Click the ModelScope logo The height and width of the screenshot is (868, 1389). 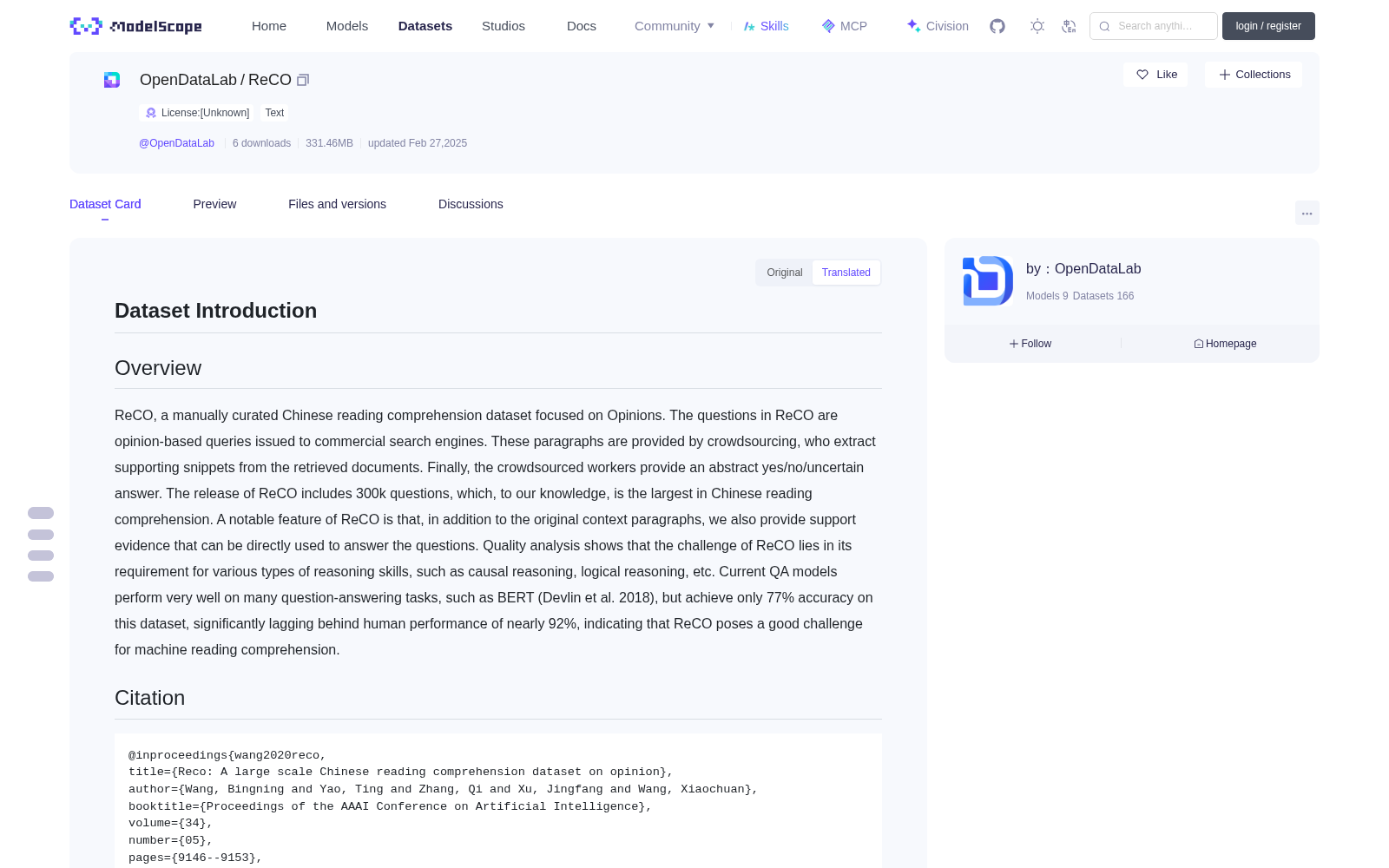tap(136, 26)
